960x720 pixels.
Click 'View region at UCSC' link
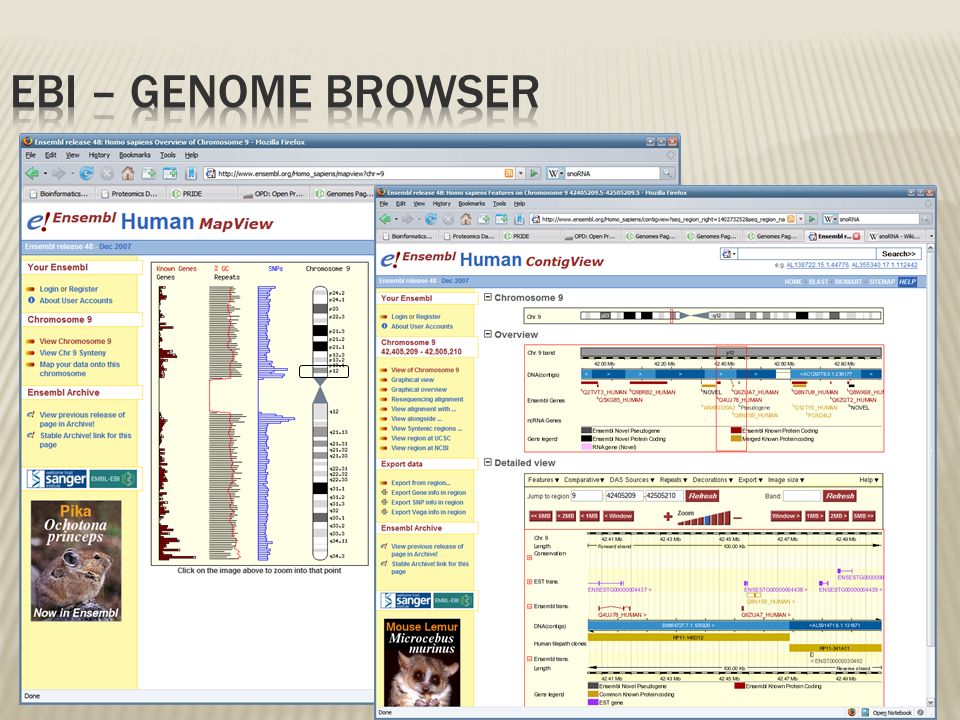[421, 438]
